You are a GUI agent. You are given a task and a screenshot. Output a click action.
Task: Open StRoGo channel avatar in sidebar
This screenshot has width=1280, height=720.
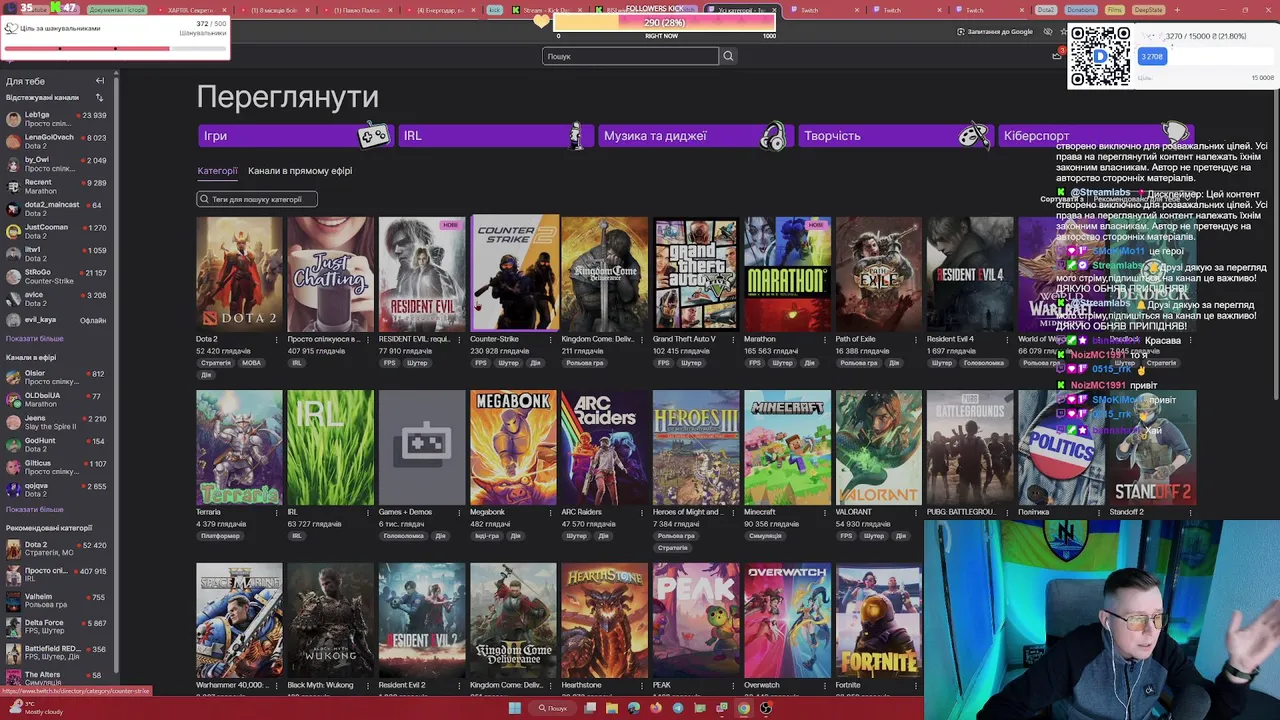tap(13, 277)
